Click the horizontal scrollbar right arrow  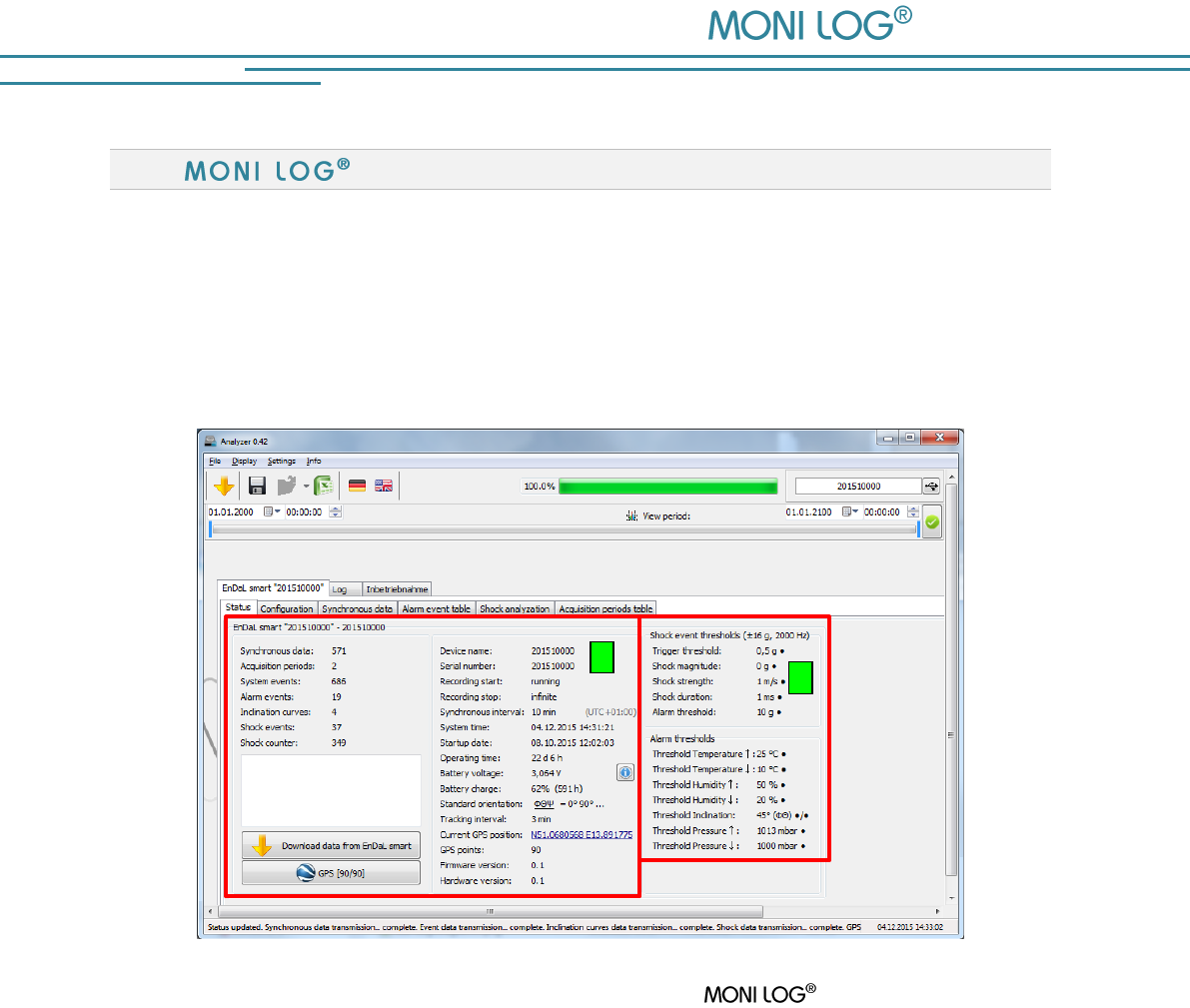click(937, 911)
